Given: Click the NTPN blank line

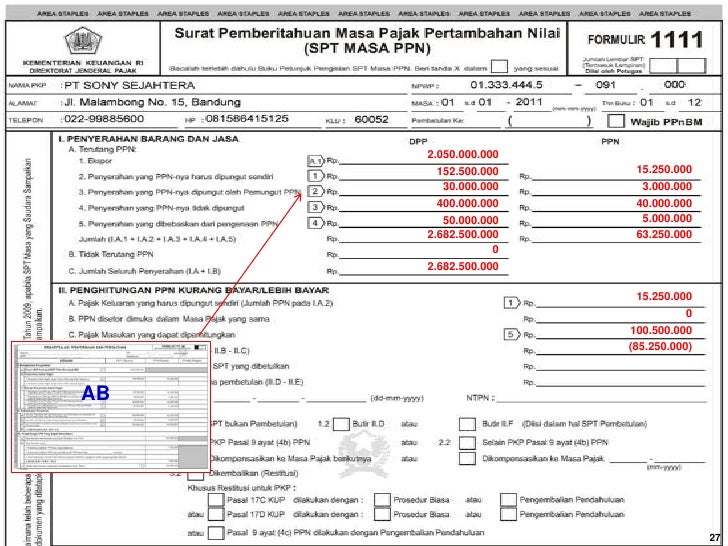Looking at the screenshot, I should click(x=601, y=398).
